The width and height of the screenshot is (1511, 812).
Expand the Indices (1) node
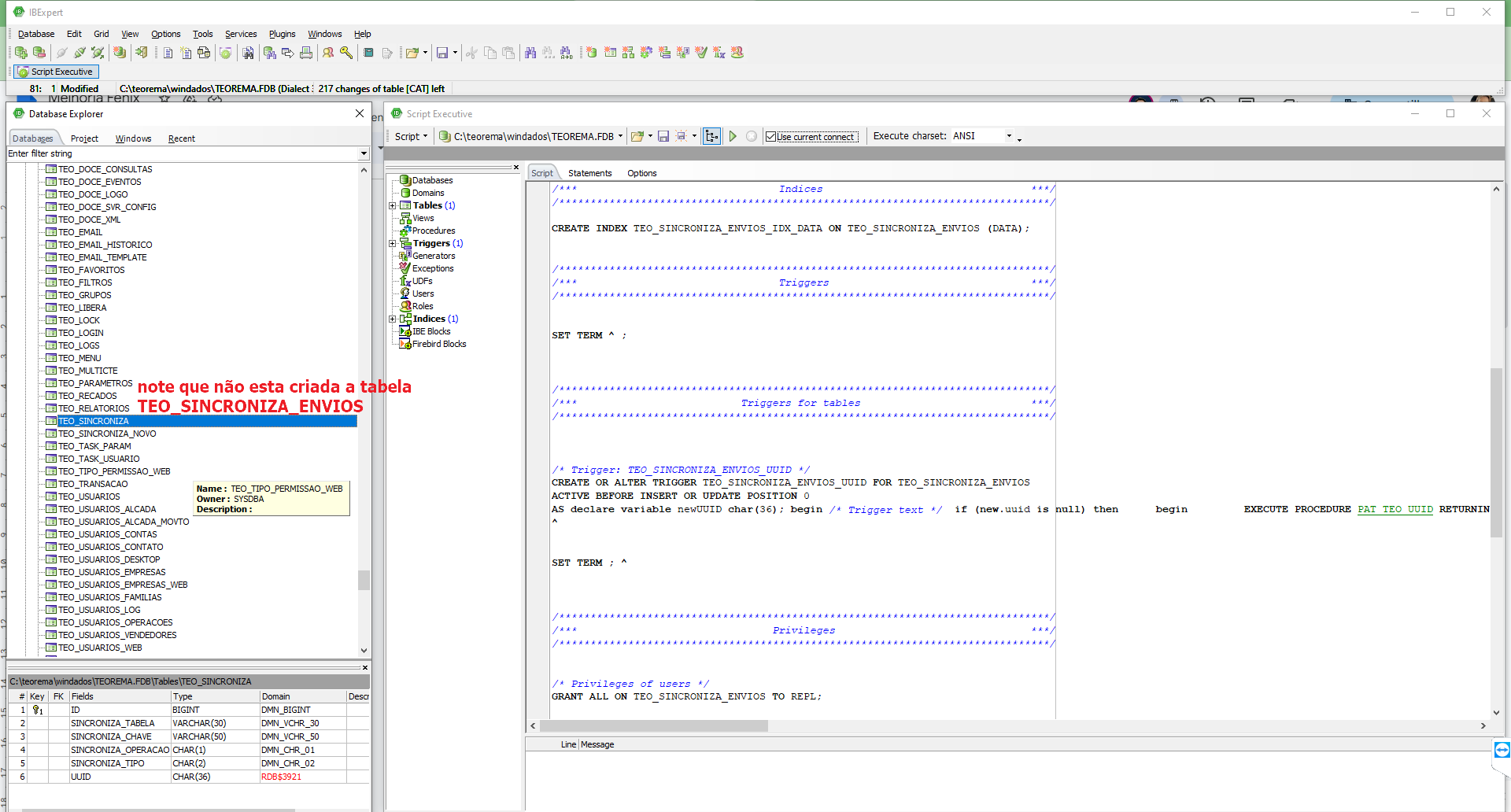click(x=392, y=319)
